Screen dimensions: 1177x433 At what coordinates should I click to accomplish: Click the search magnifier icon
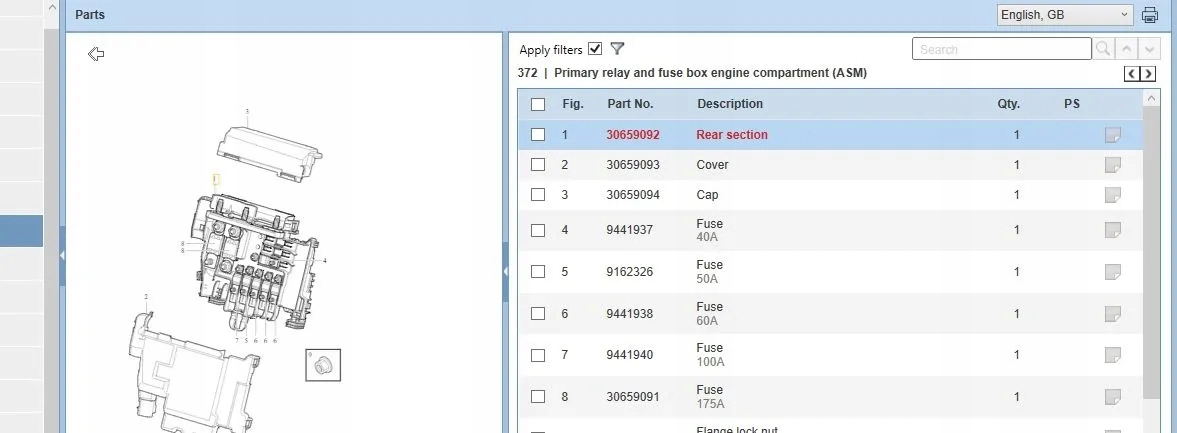click(1103, 49)
